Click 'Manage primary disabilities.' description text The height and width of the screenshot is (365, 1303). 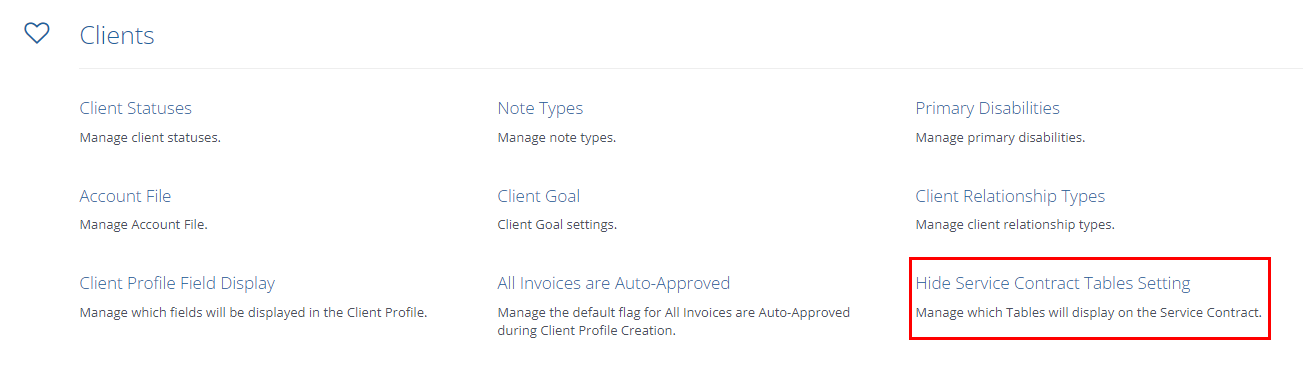coord(1000,137)
